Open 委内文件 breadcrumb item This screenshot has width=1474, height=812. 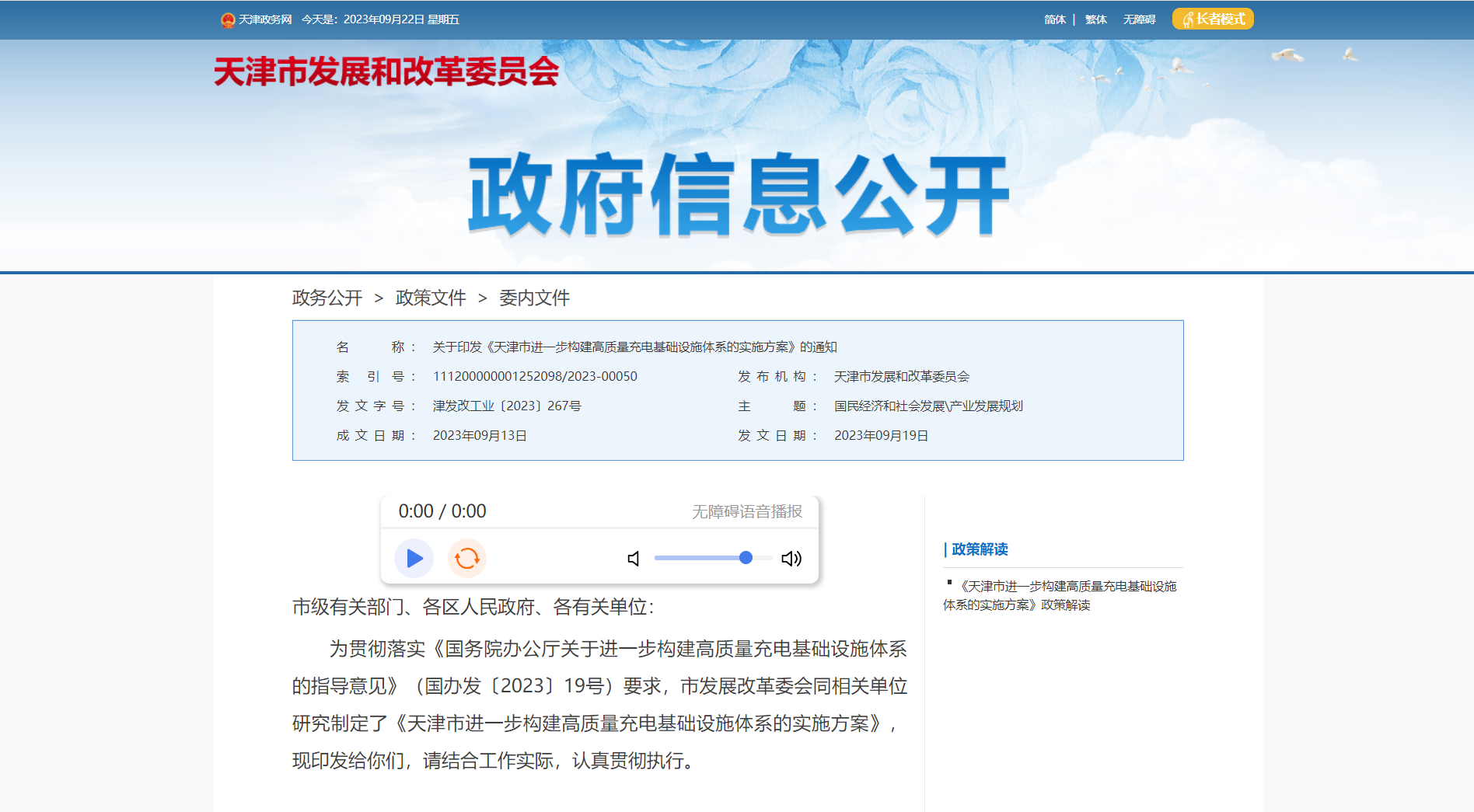click(x=534, y=298)
